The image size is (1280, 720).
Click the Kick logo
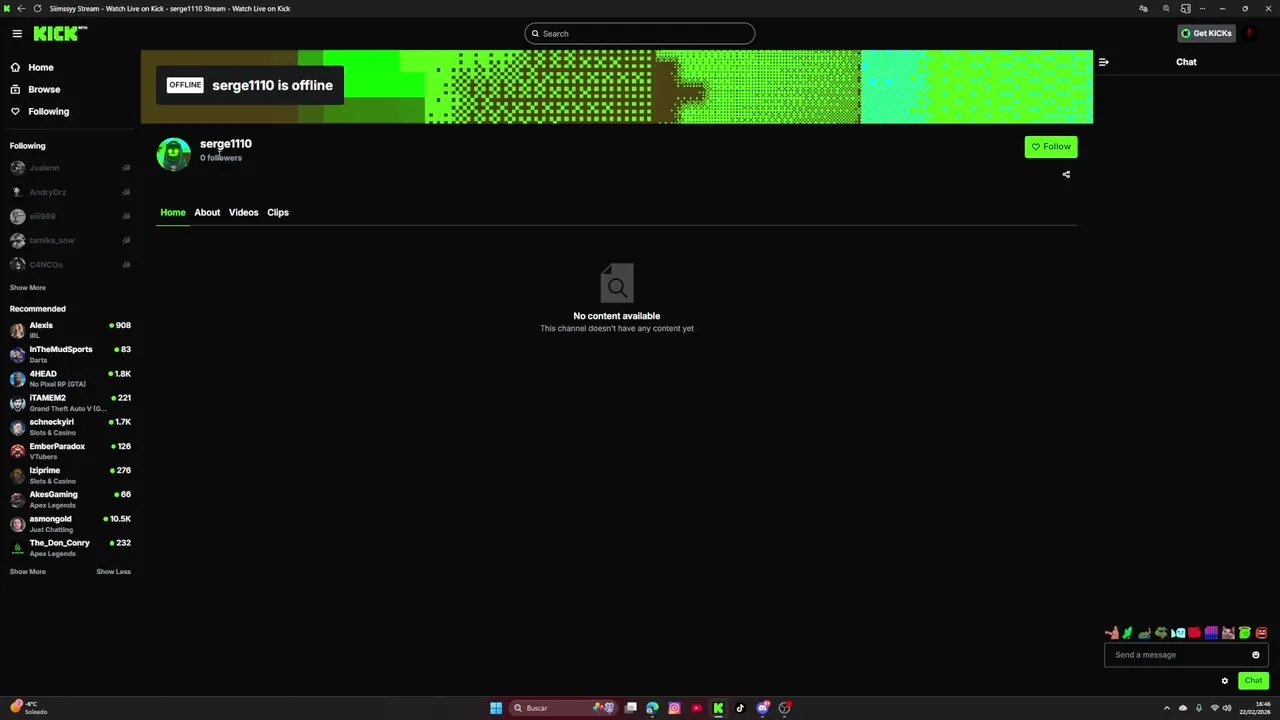[x=59, y=33]
